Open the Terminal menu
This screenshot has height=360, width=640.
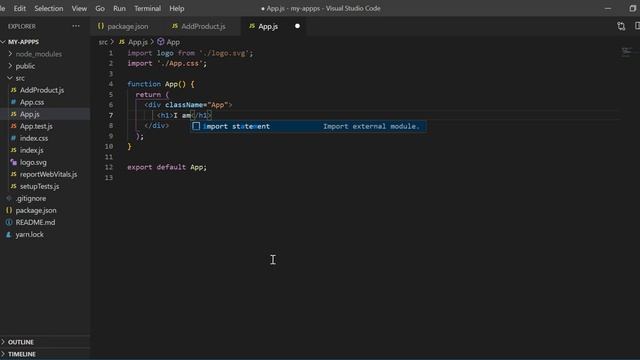pyautogui.click(x=147, y=8)
